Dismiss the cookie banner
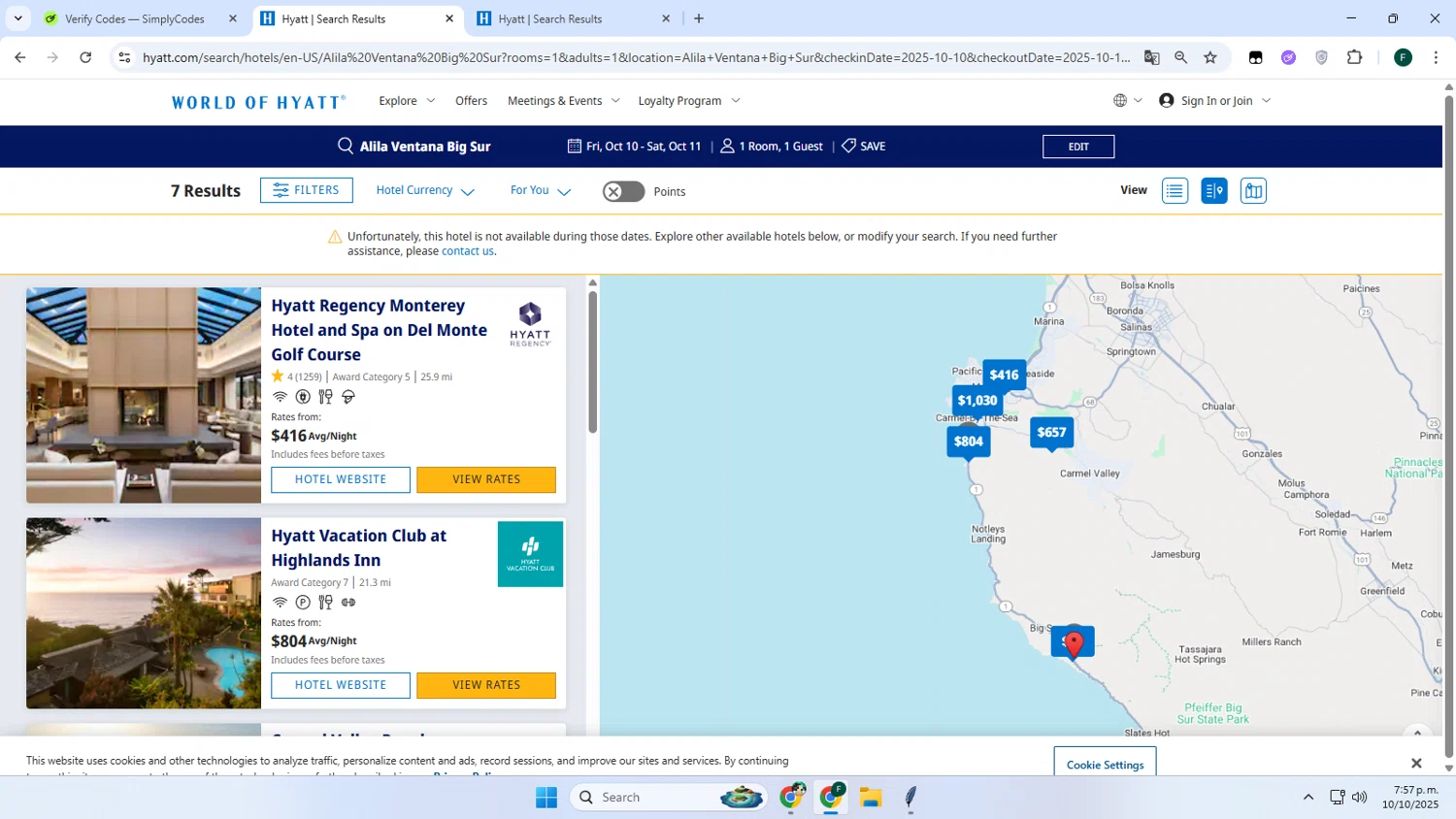 pyautogui.click(x=1416, y=764)
